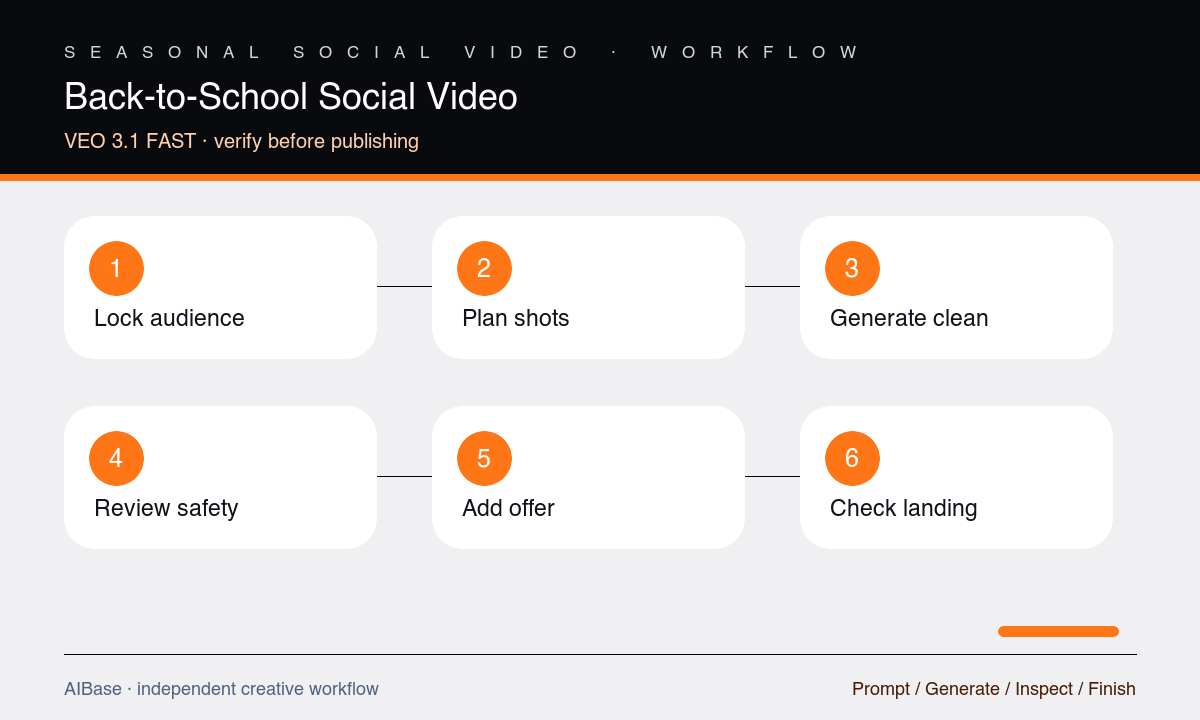
Task: Click the orange step 2 circle
Action: pos(484,268)
